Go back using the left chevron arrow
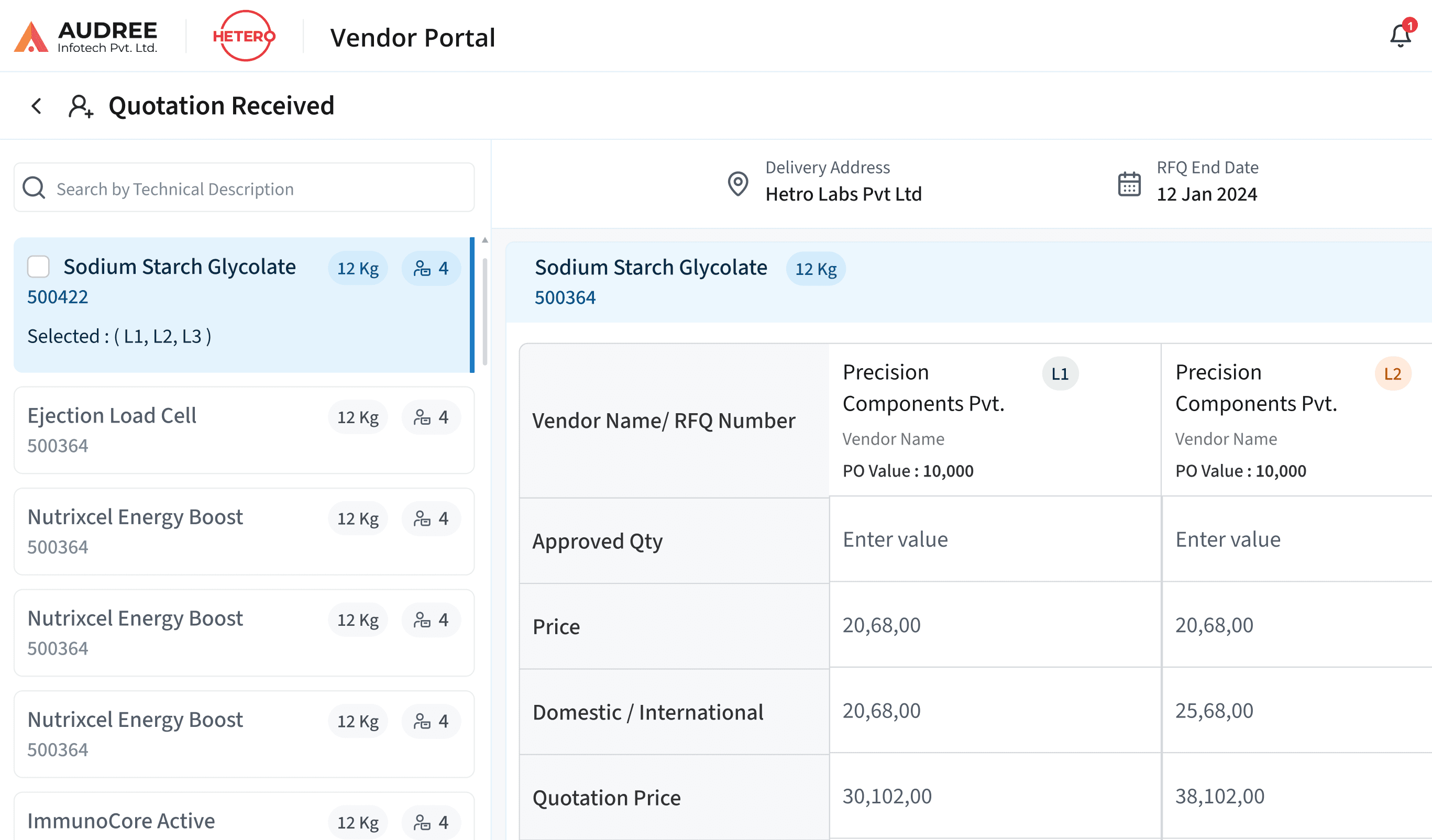 (36, 106)
